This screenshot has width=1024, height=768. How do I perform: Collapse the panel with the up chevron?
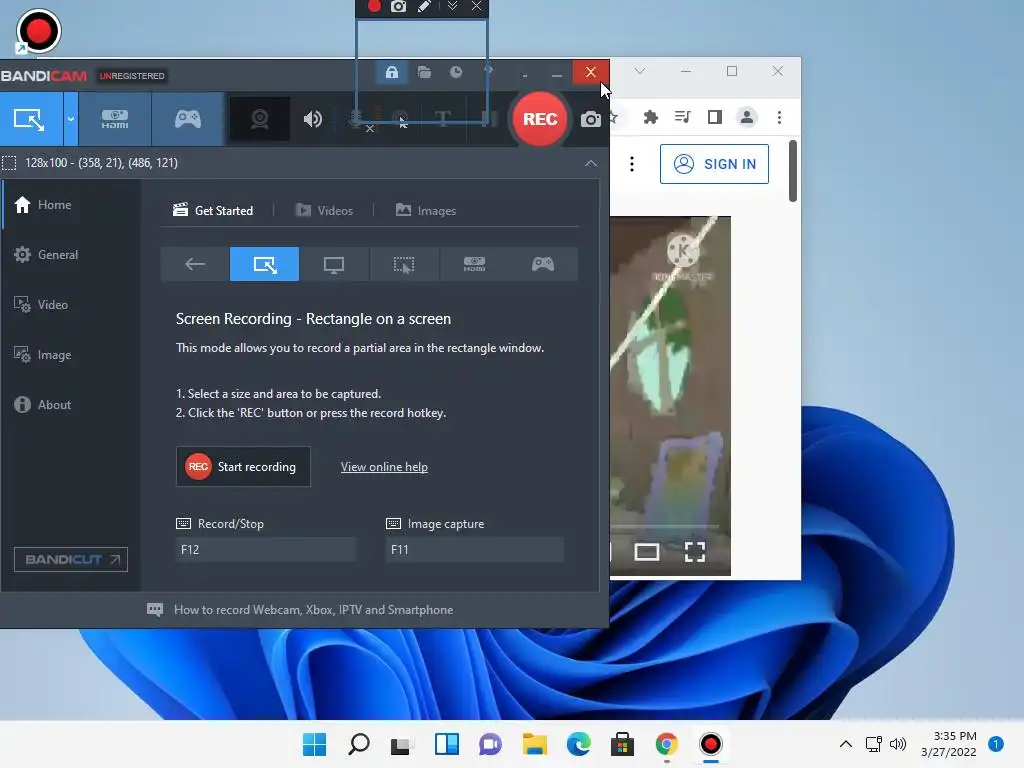click(590, 163)
